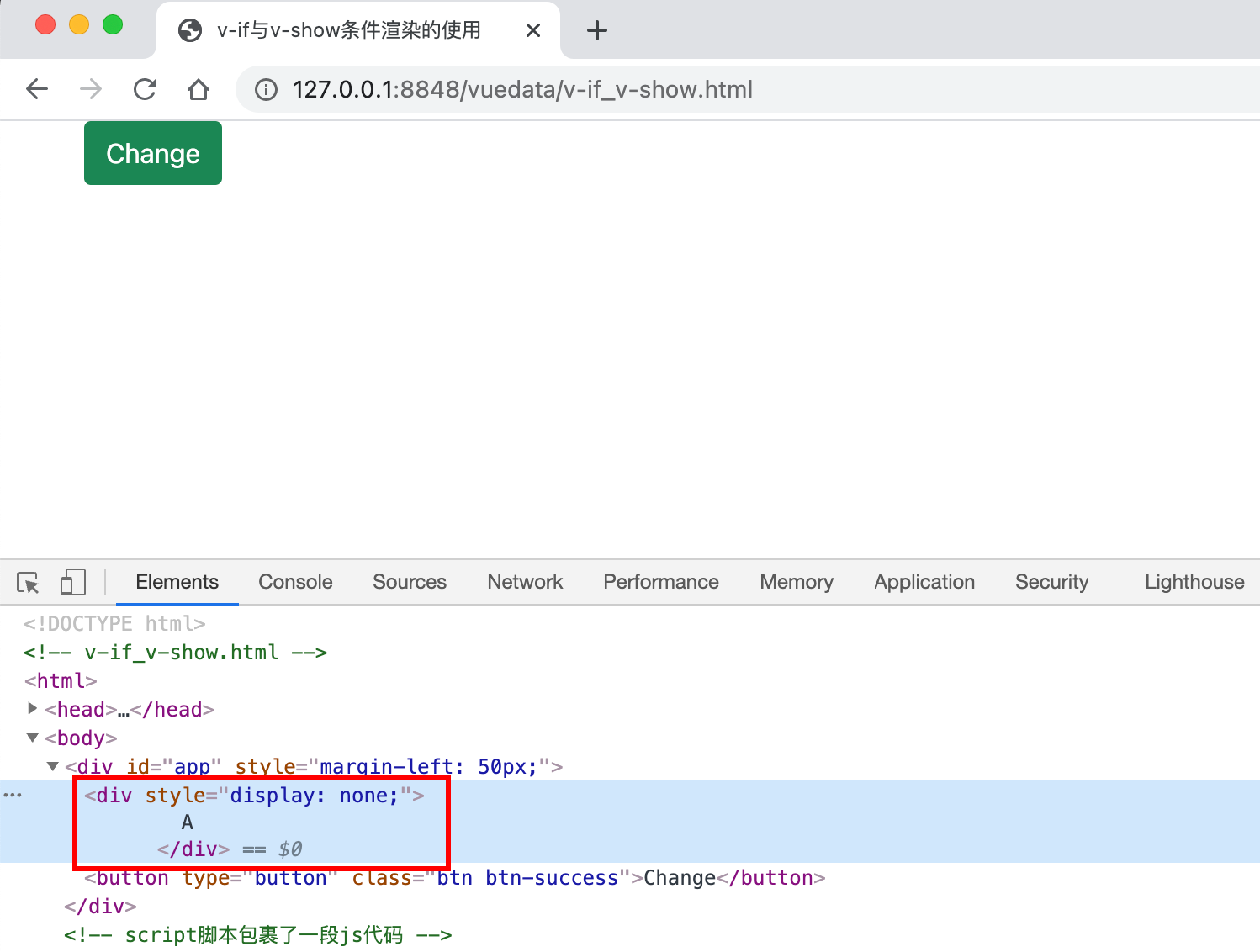The width and height of the screenshot is (1260, 952).
Task: Open the Memory panel
Action: point(797,582)
